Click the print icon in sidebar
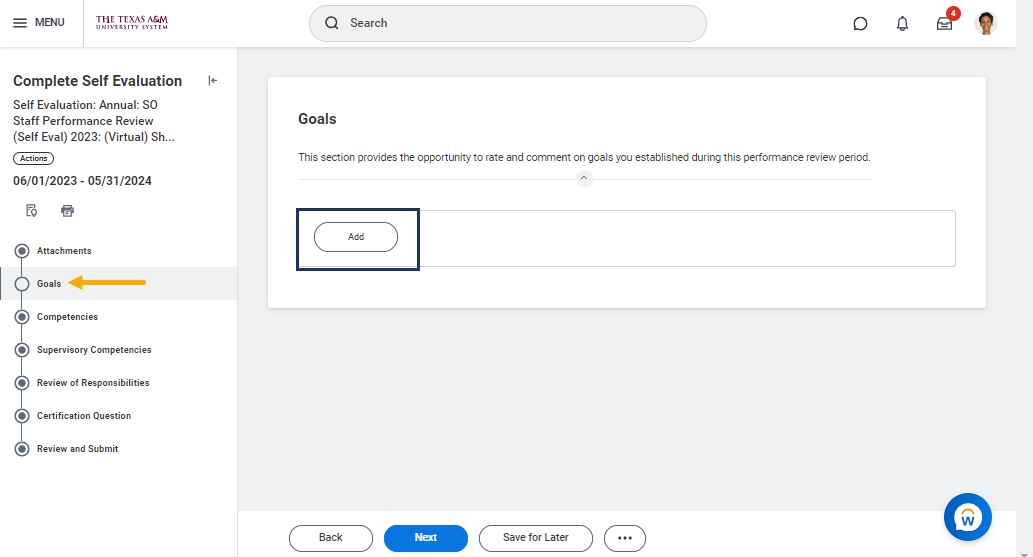The image size is (1033, 557). [68, 211]
